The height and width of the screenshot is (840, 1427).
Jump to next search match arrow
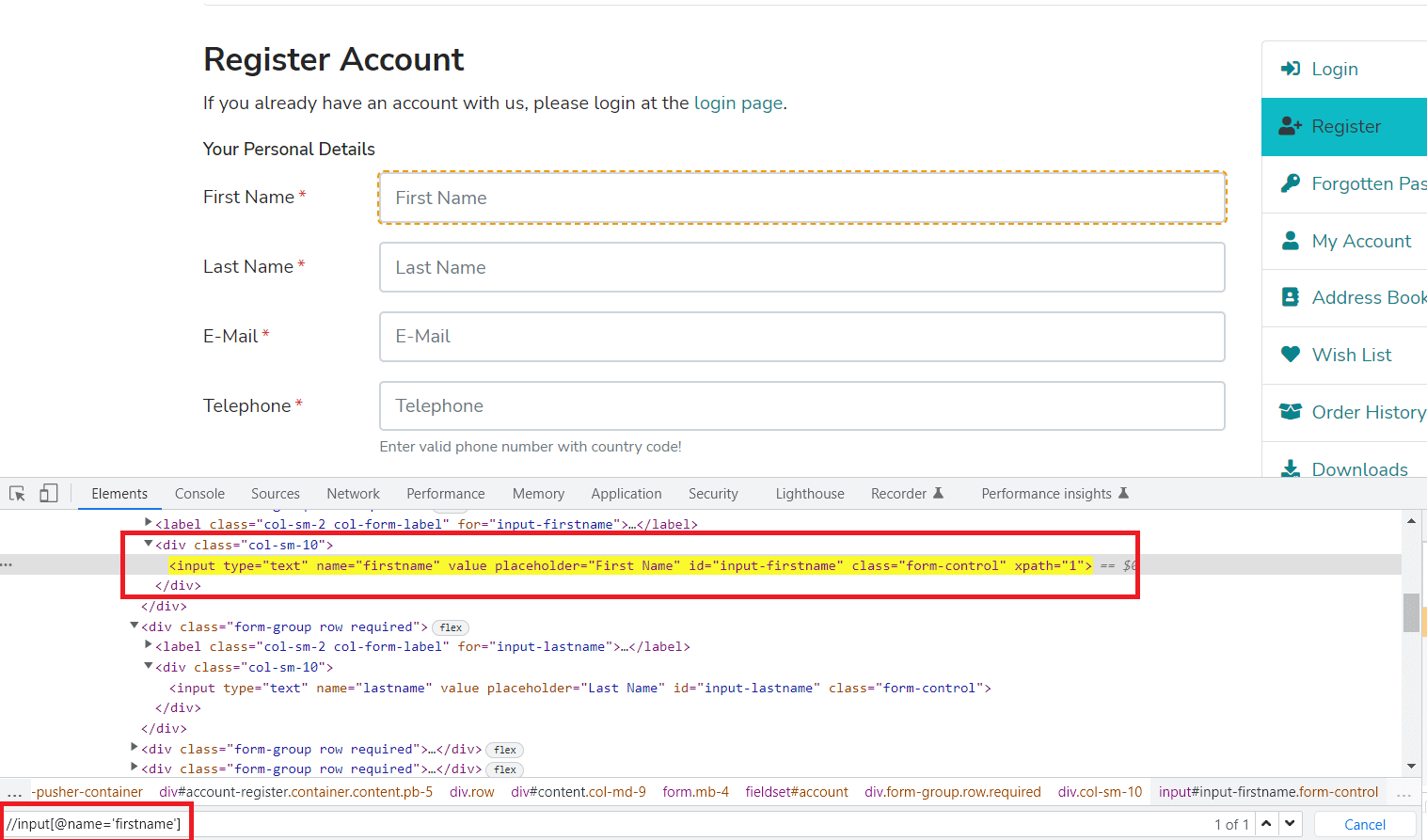pyautogui.click(x=1290, y=824)
